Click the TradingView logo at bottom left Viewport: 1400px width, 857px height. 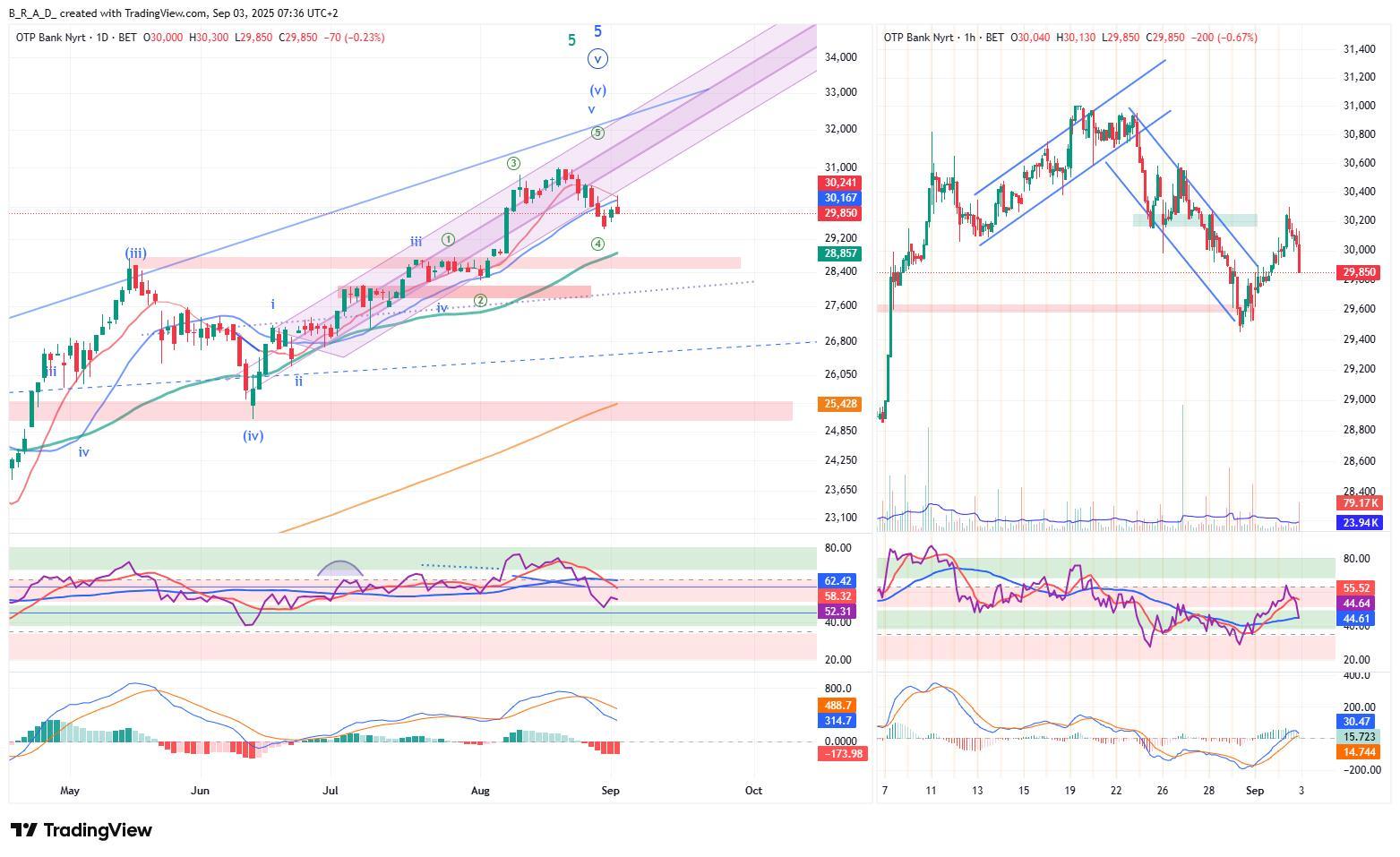click(81, 830)
